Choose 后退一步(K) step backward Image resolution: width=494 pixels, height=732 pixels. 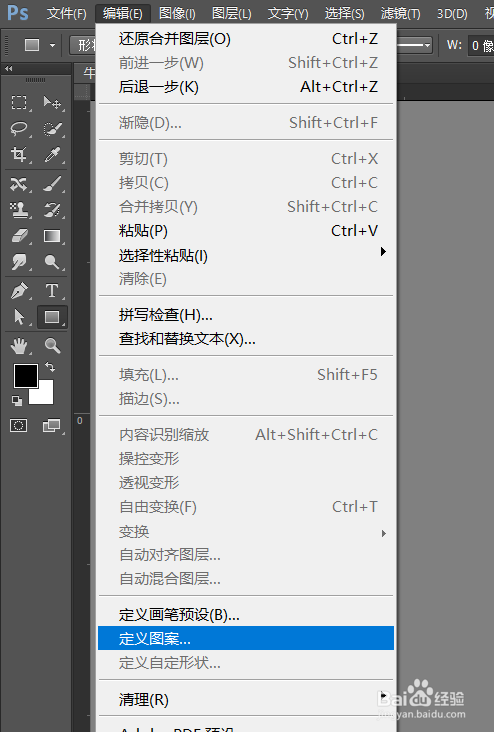[246, 87]
